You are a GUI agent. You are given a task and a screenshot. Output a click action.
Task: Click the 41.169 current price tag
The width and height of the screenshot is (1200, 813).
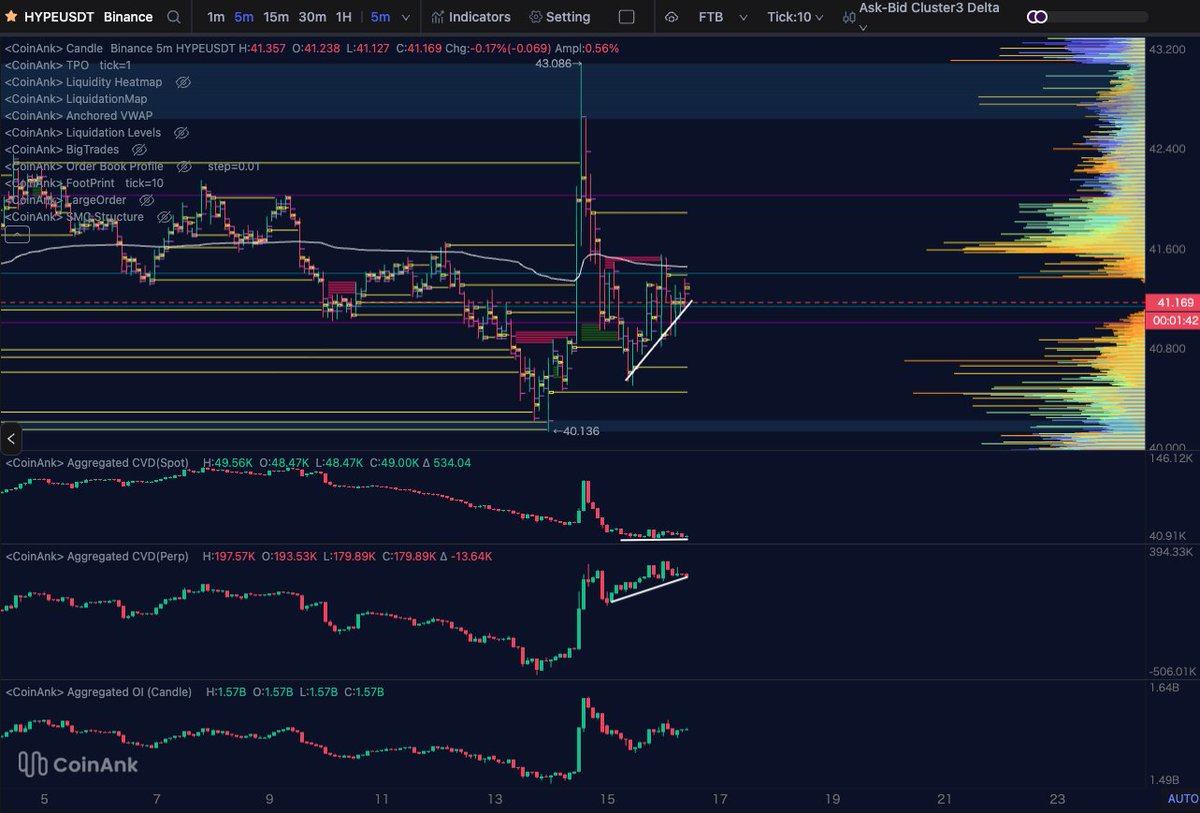tap(1172, 302)
